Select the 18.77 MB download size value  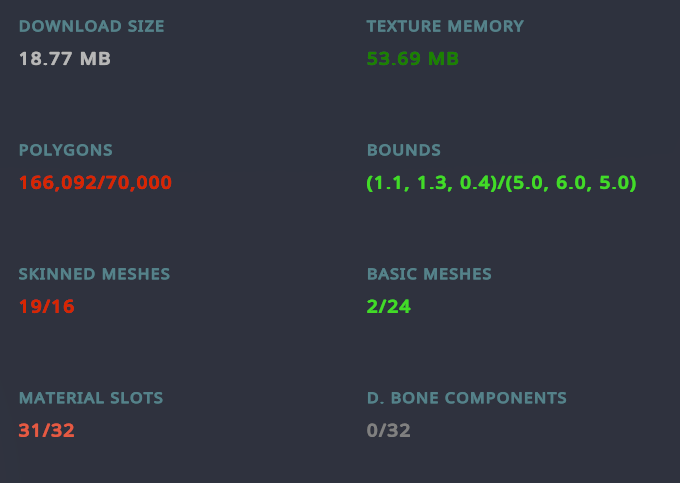pos(65,59)
